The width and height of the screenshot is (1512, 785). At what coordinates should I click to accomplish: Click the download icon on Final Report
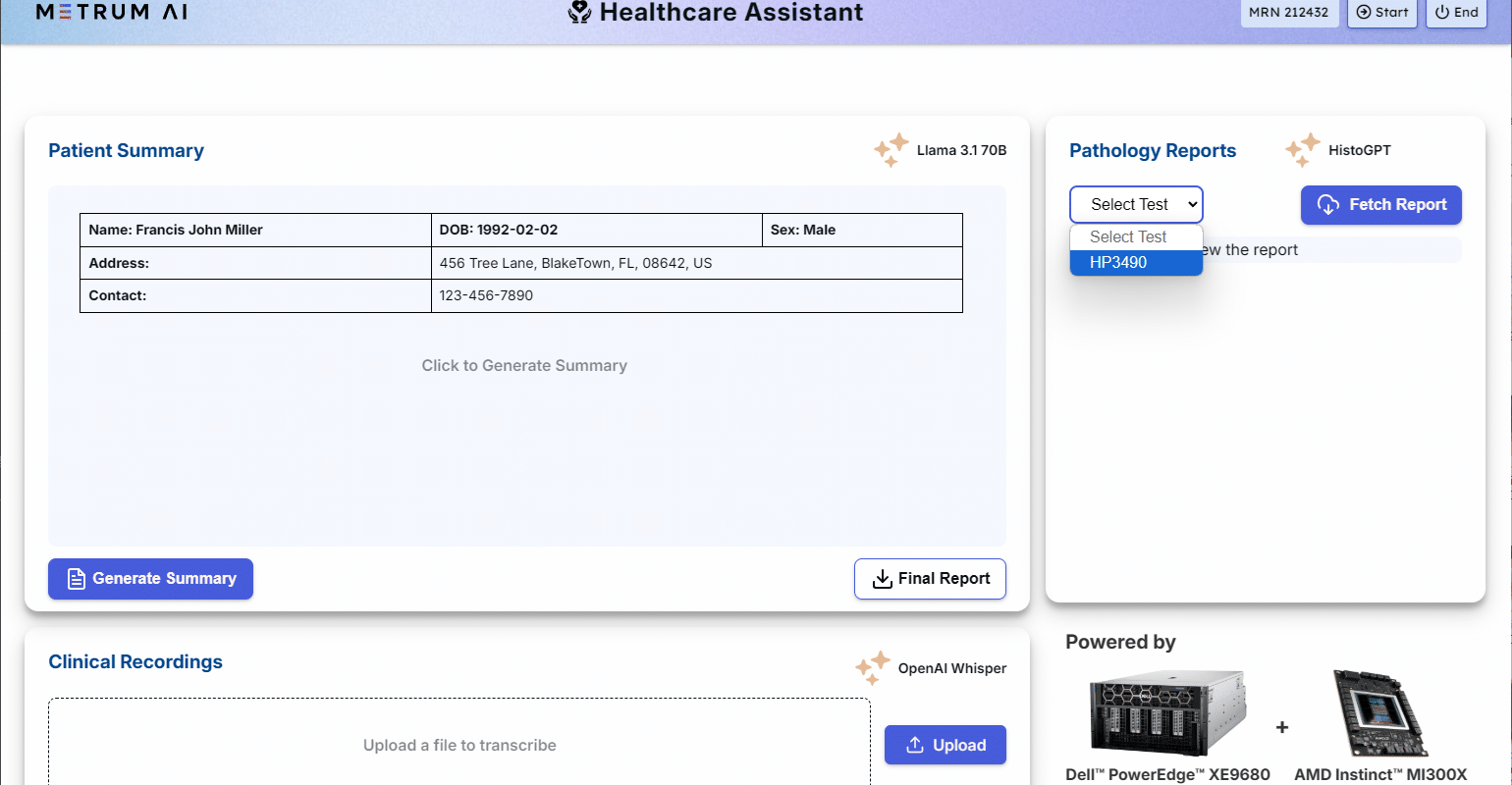[x=882, y=579]
